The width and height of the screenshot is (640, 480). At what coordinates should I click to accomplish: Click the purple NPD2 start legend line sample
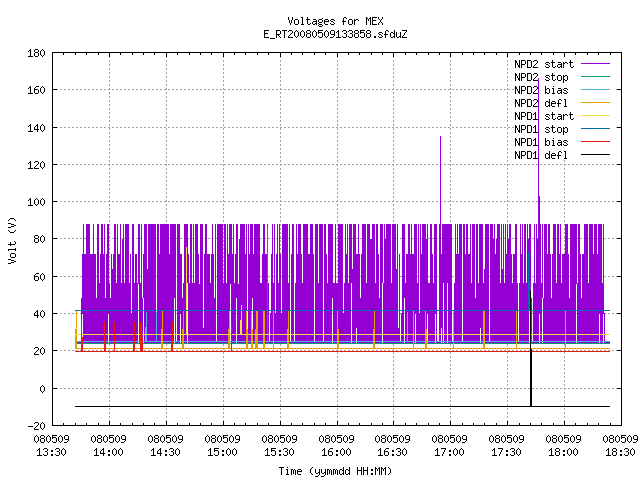pos(595,64)
